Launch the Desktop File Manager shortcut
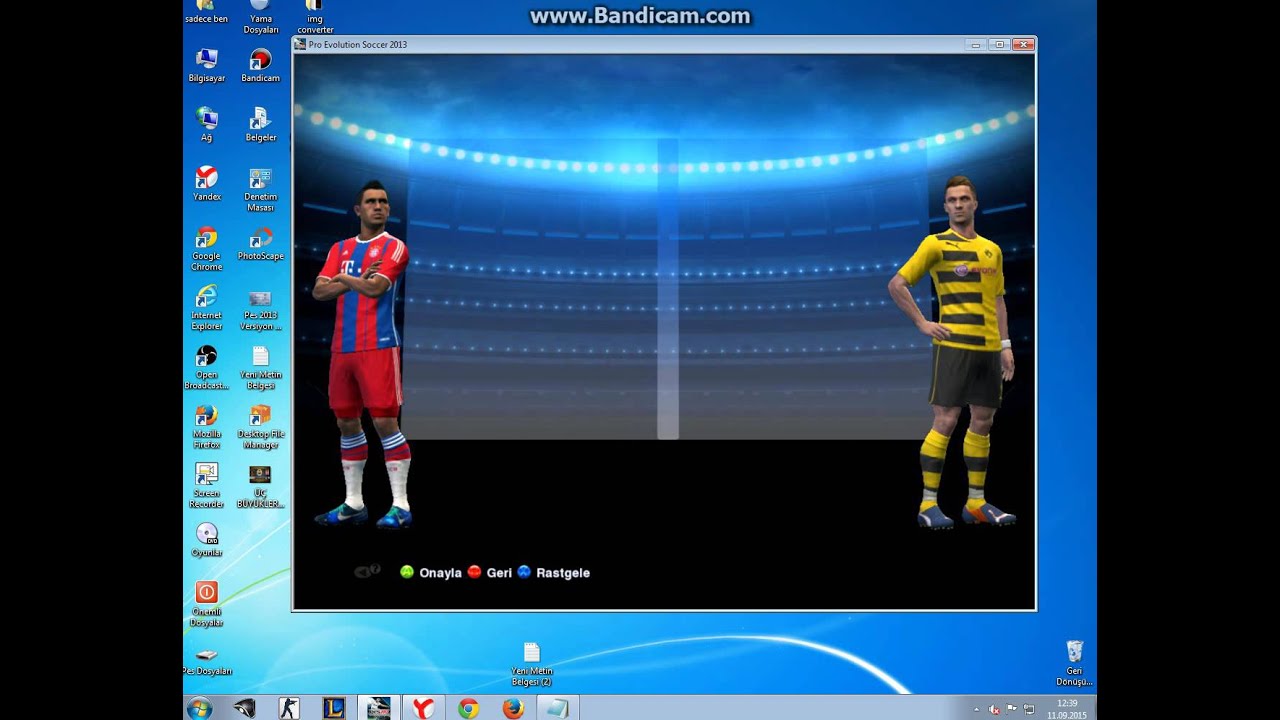The height and width of the screenshot is (720, 1280). pyautogui.click(x=261, y=426)
